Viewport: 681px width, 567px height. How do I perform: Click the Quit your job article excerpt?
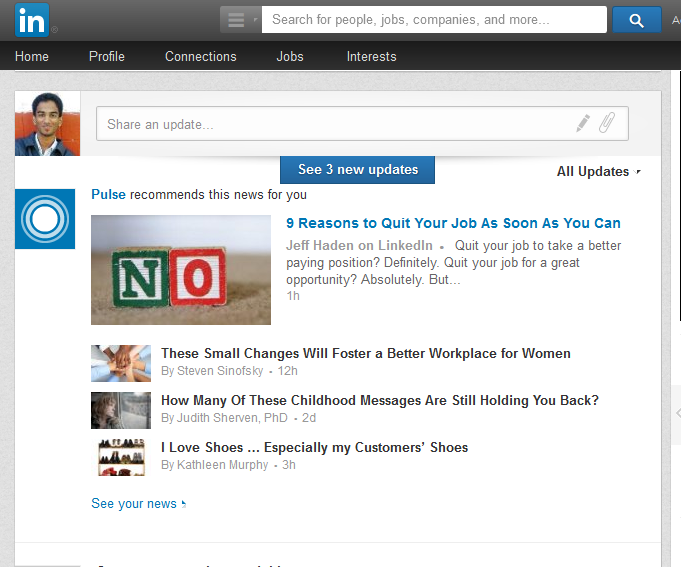(x=453, y=263)
